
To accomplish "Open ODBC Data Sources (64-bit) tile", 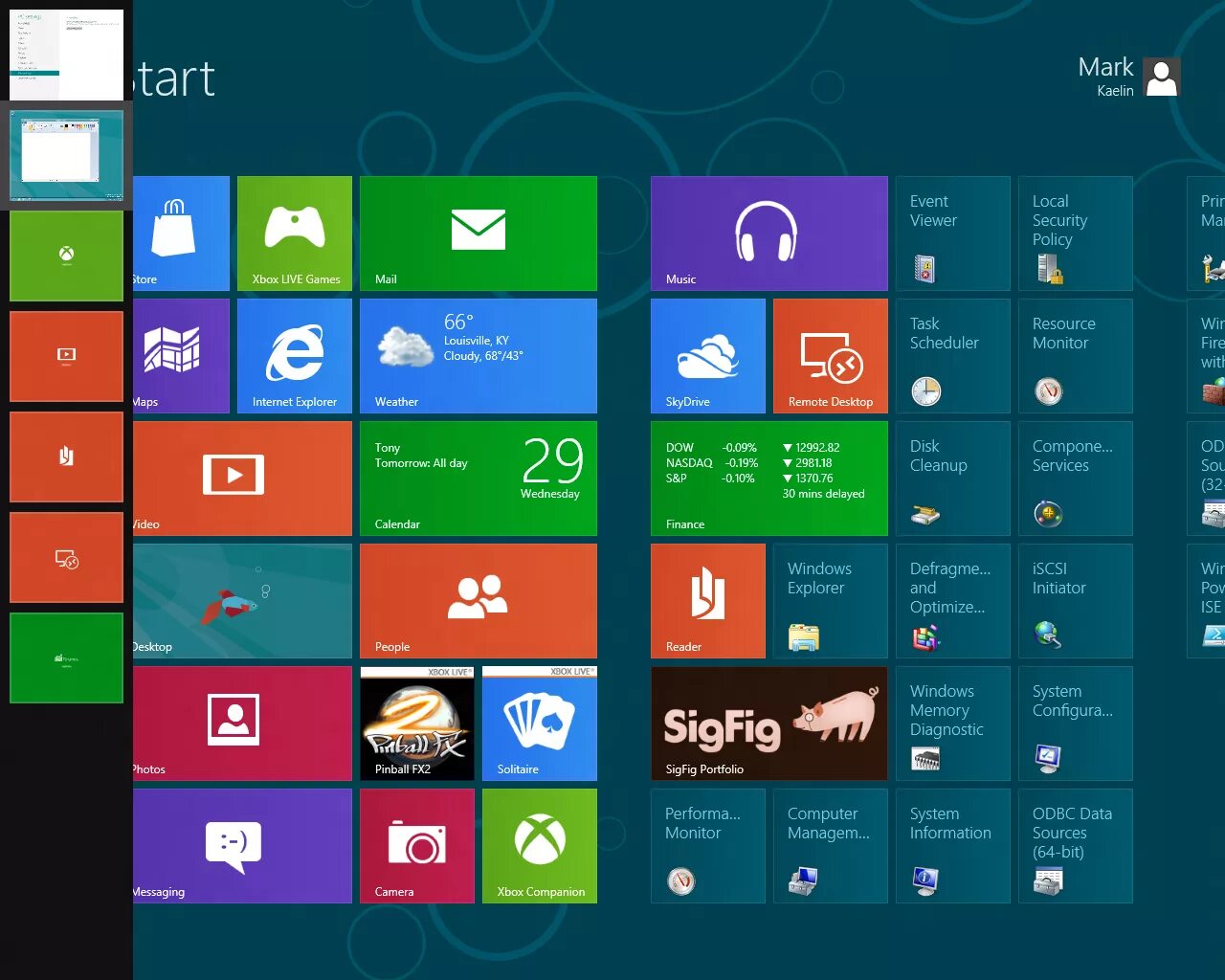I will point(1076,846).
